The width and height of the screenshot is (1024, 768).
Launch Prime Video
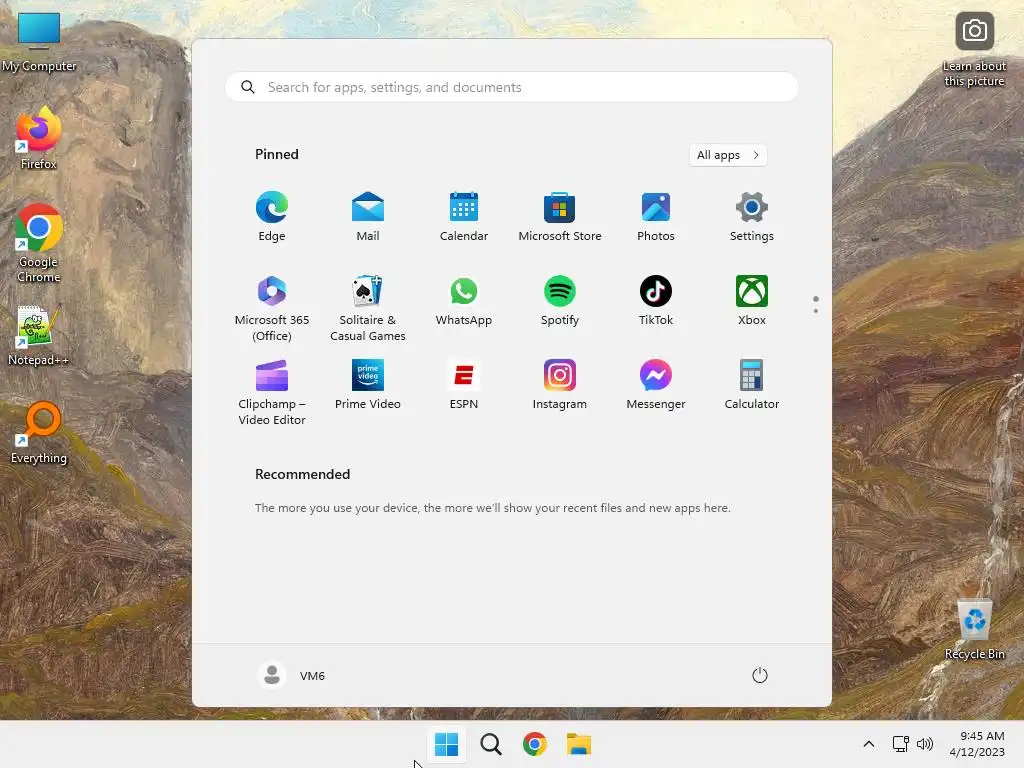pos(368,385)
